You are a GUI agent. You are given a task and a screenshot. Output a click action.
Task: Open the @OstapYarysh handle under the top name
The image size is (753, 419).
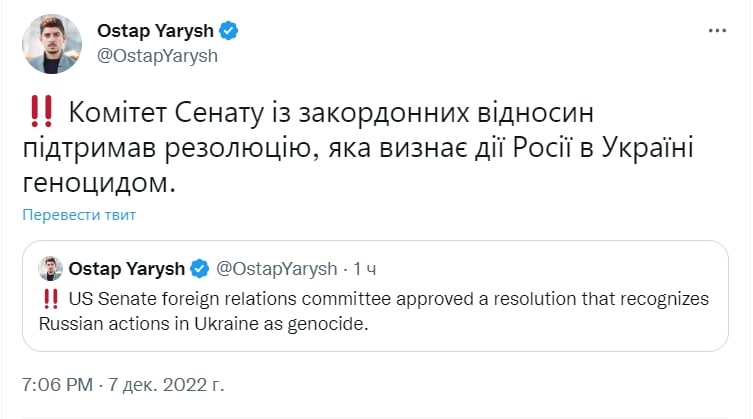click(x=157, y=56)
